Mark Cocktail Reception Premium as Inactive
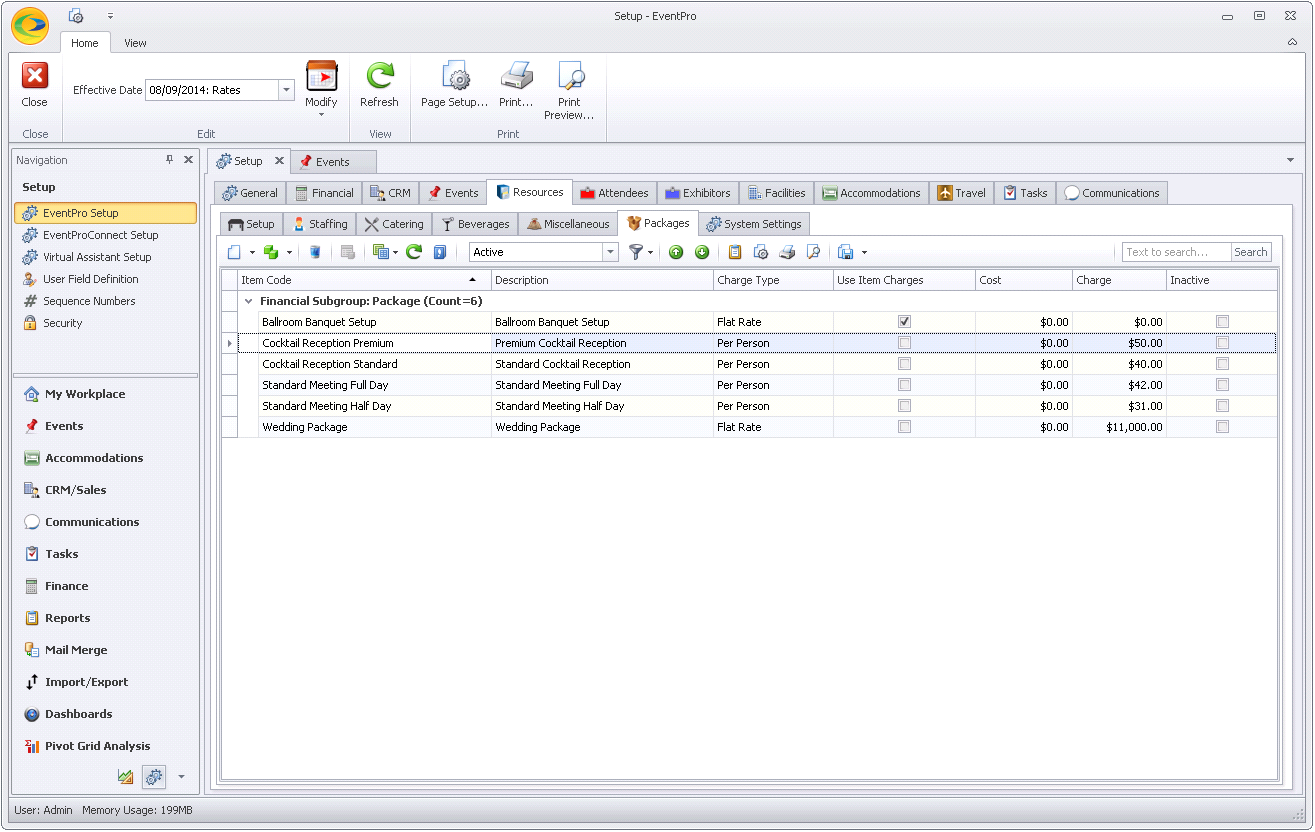Image resolution: width=1315 pixels, height=832 pixels. [x=1222, y=343]
